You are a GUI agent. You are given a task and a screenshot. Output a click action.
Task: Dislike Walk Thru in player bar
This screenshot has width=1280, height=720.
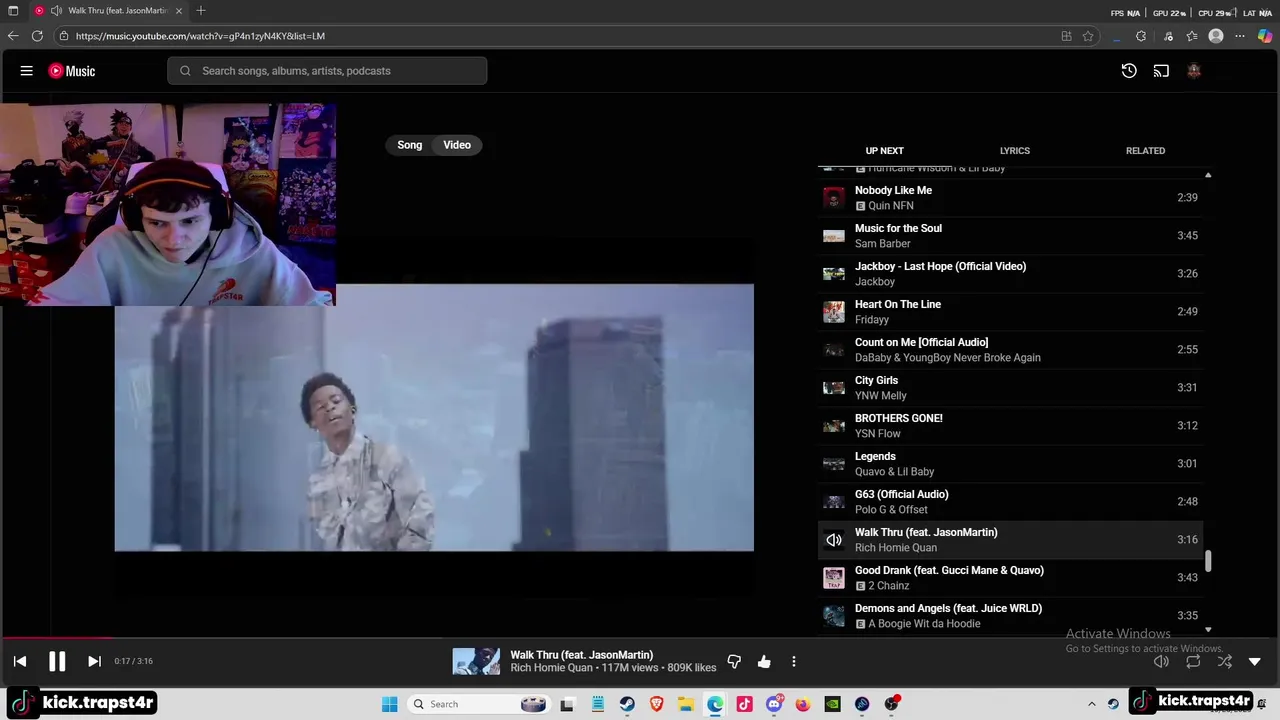pos(734,662)
